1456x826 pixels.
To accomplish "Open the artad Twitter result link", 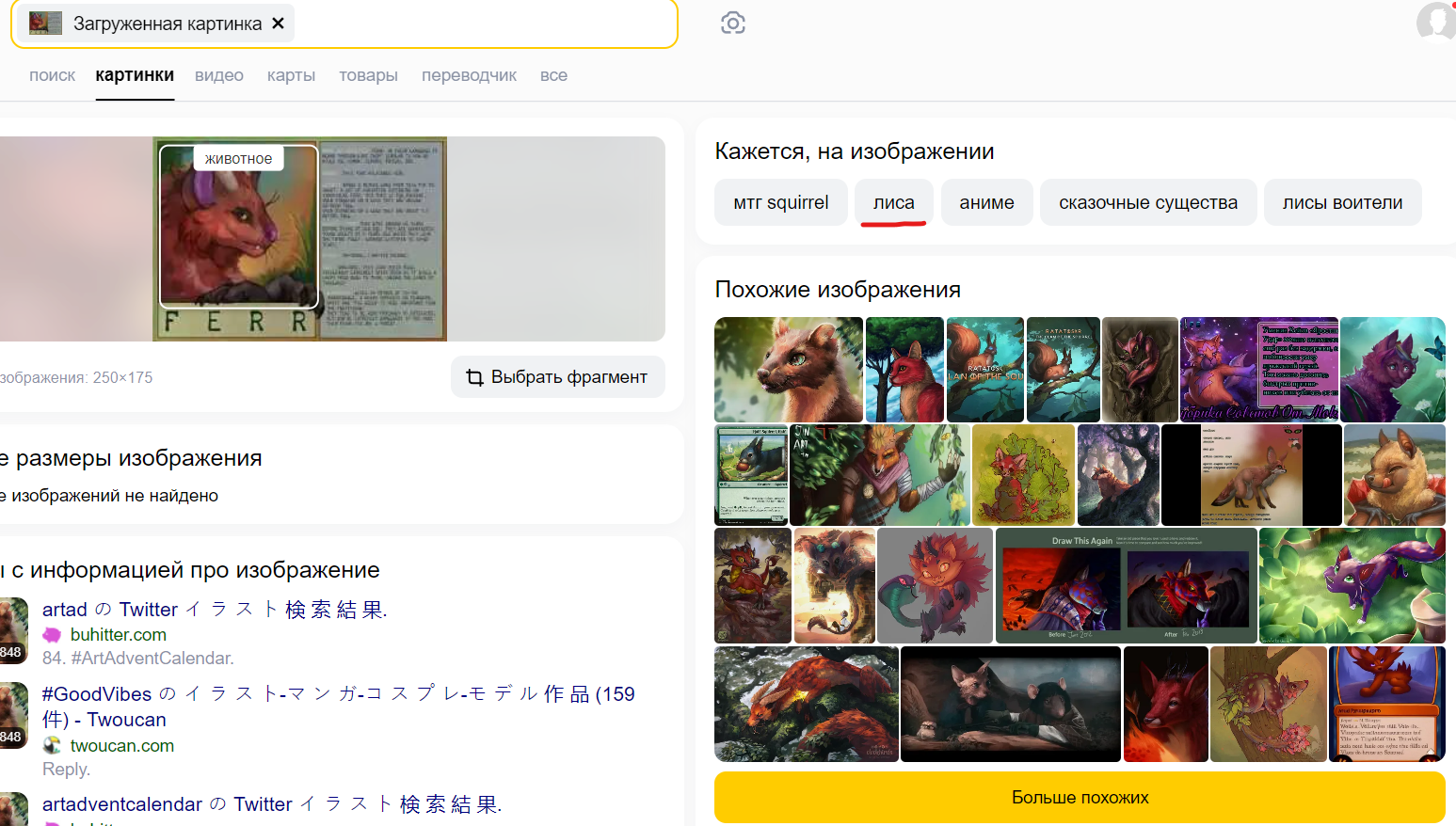I will 215,610.
